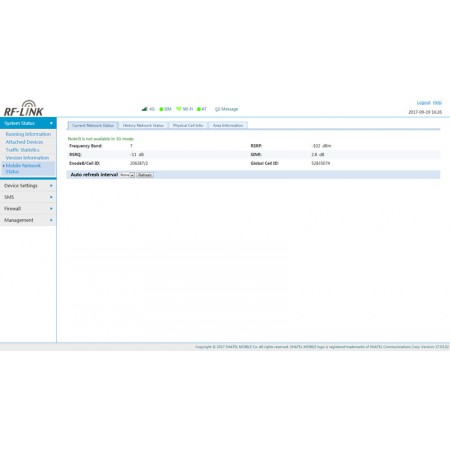
Task: Open the Auto refresh interval dropdown
Action: pos(127,175)
